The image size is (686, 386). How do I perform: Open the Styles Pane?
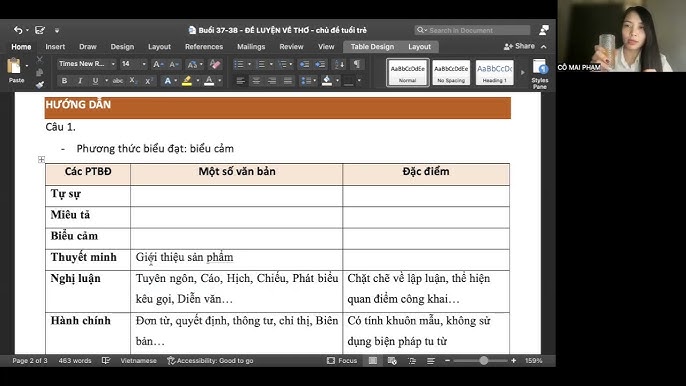540,74
